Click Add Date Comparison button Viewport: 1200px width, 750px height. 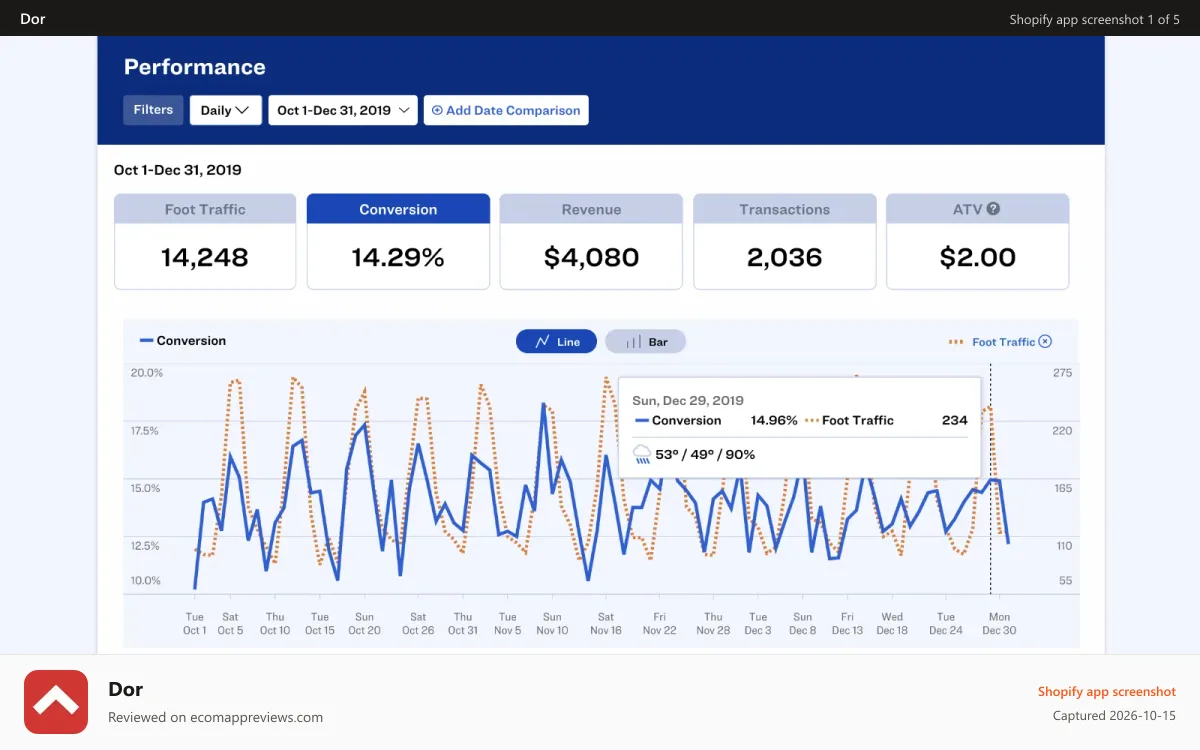[506, 110]
